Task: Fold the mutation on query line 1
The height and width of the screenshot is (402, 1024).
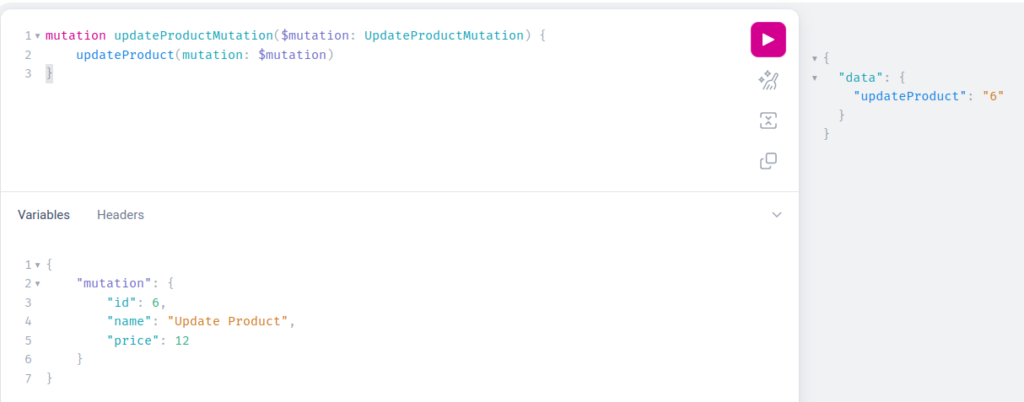Action: (x=37, y=36)
